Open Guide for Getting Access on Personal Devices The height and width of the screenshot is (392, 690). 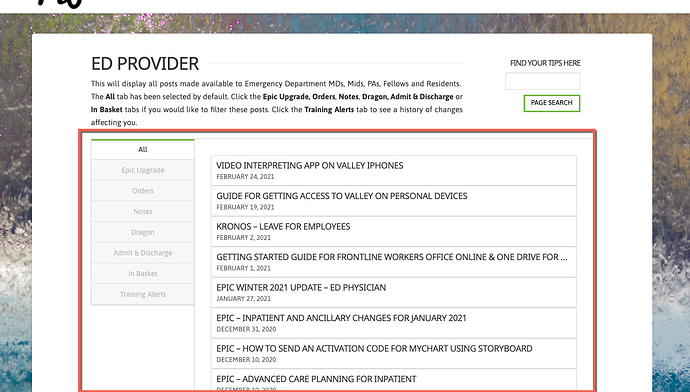point(393,201)
